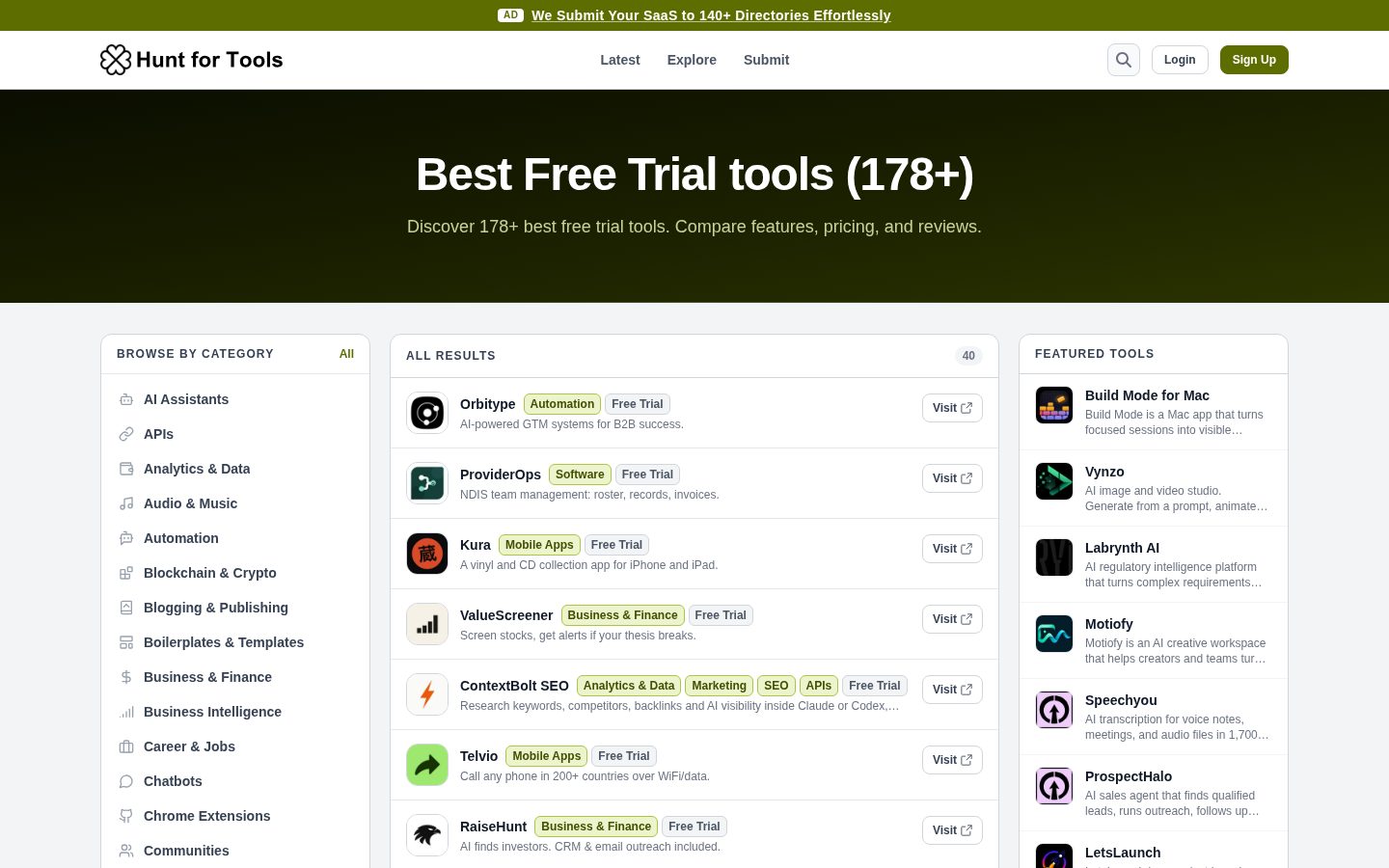Screen dimensions: 1389x868
Task: Click the ValueScreener app icon
Action: (x=427, y=624)
